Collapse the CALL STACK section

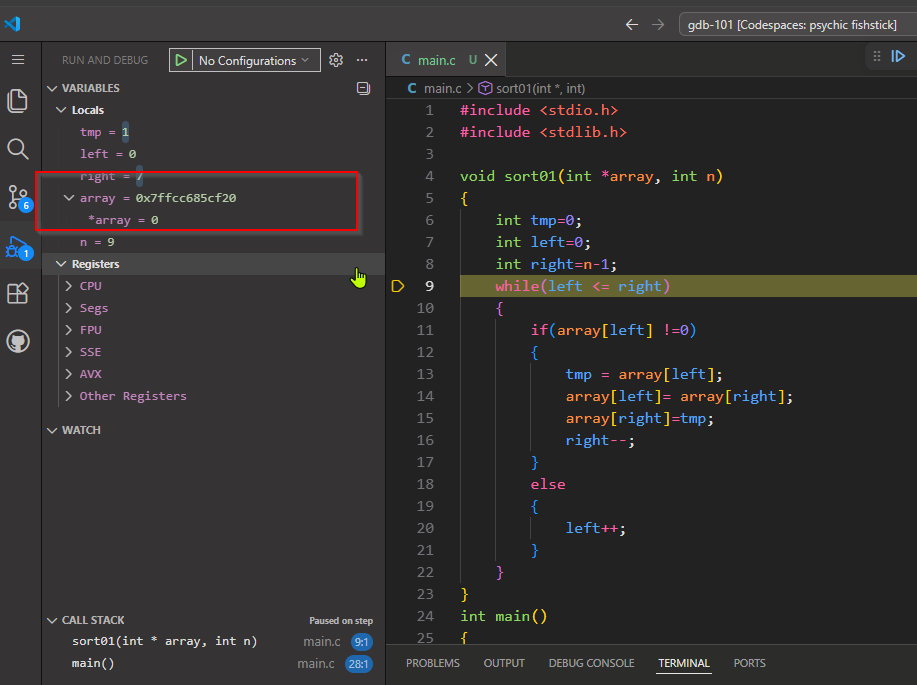click(x=52, y=620)
